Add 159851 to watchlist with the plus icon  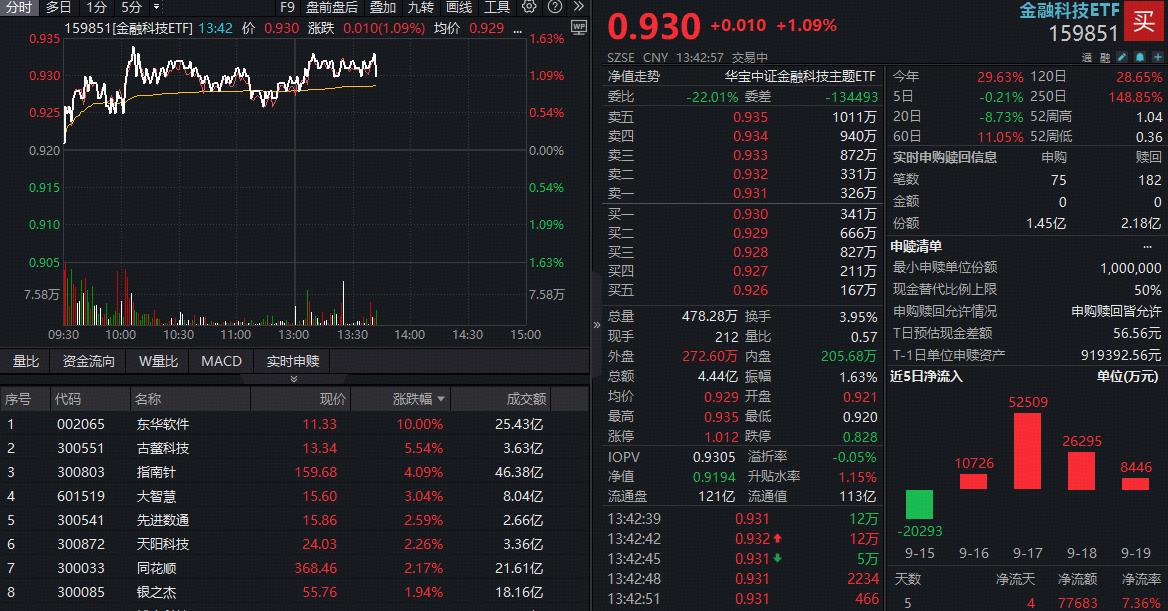pyautogui.click(x=1157, y=57)
